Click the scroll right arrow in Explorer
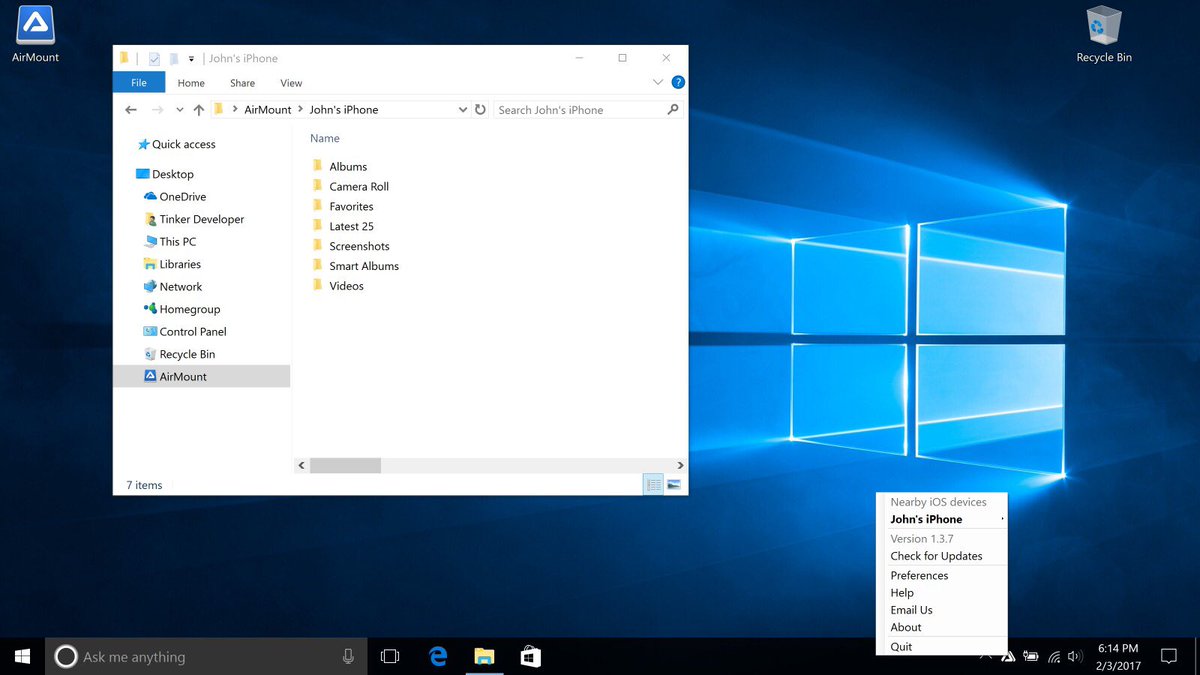 coord(680,466)
